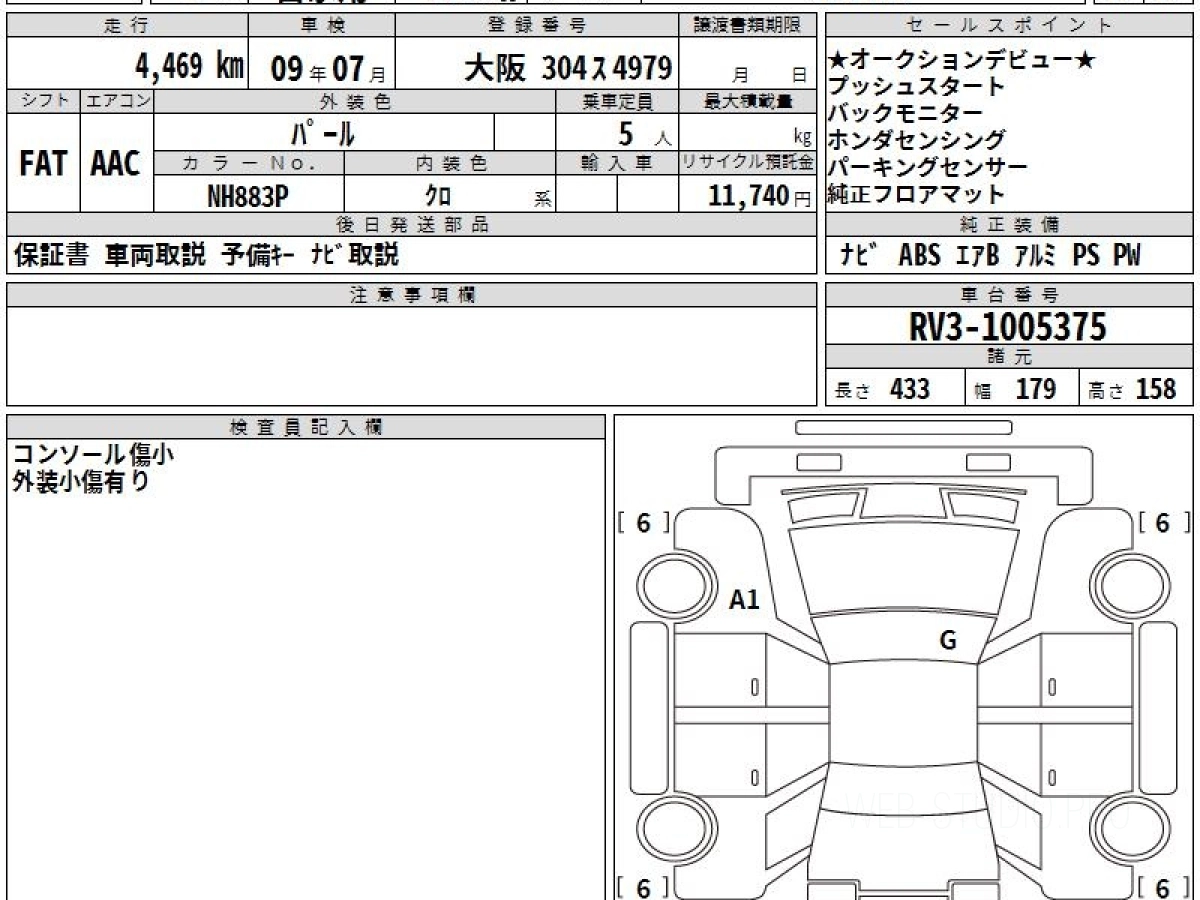Select the width value 幅 179
The width and height of the screenshot is (1200, 900).
coord(1015,389)
